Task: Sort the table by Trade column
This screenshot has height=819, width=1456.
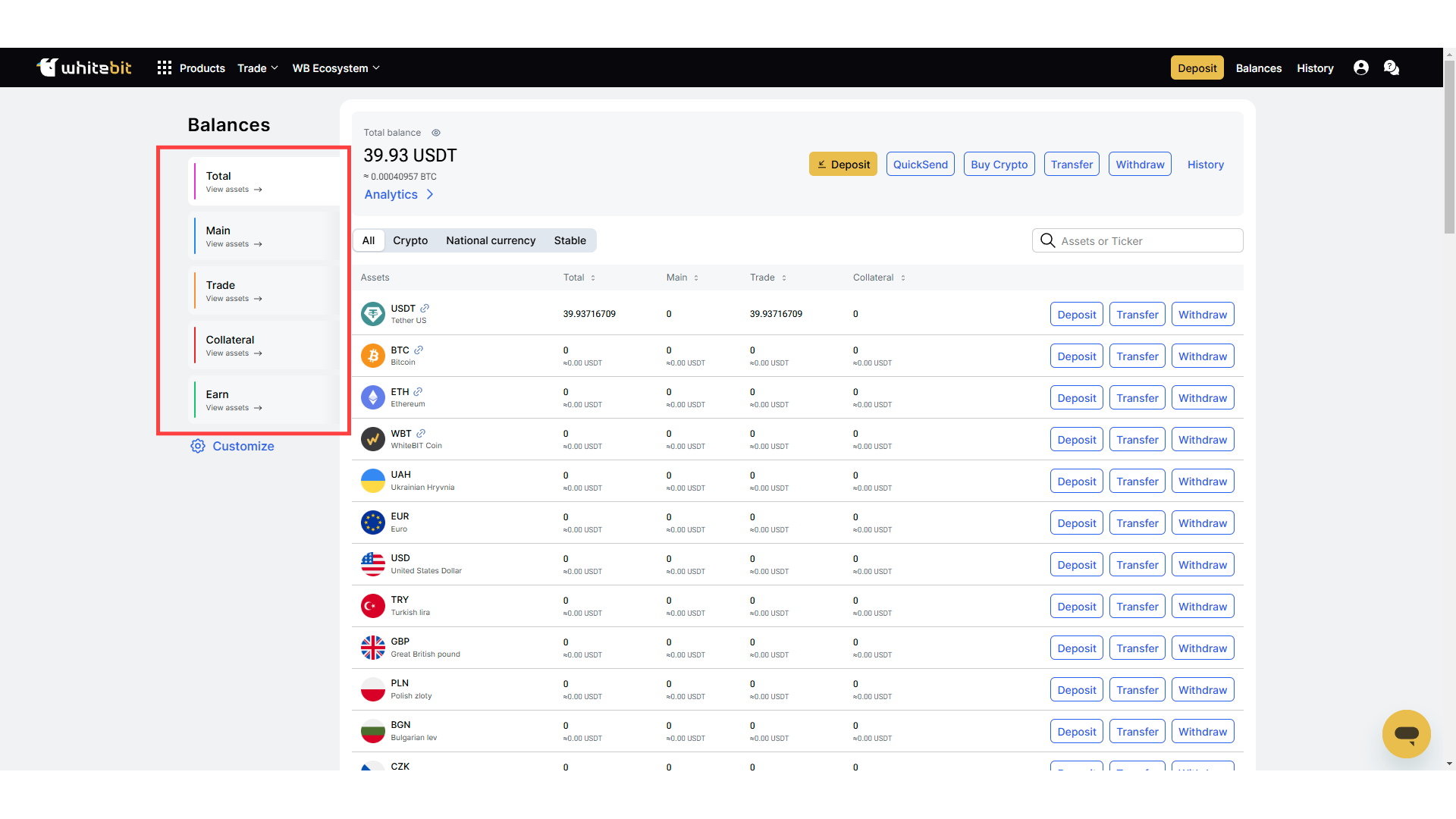Action: pyautogui.click(x=768, y=278)
